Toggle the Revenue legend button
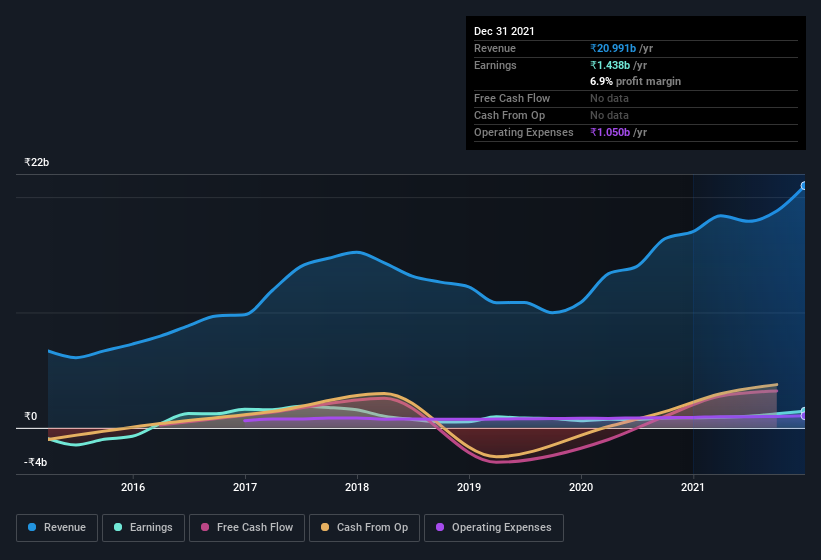The image size is (821, 560). click(57, 528)
